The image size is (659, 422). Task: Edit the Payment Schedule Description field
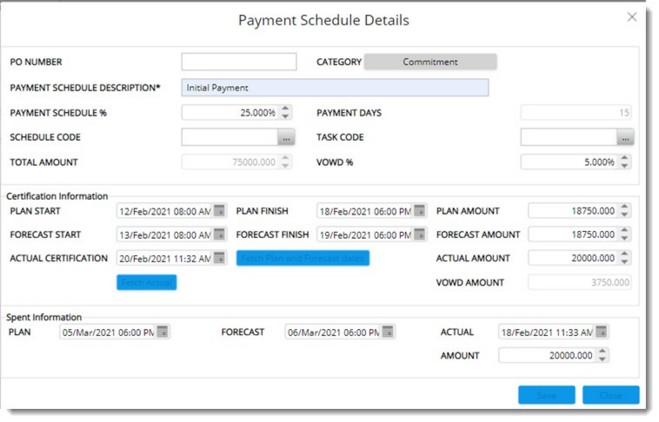335,87
